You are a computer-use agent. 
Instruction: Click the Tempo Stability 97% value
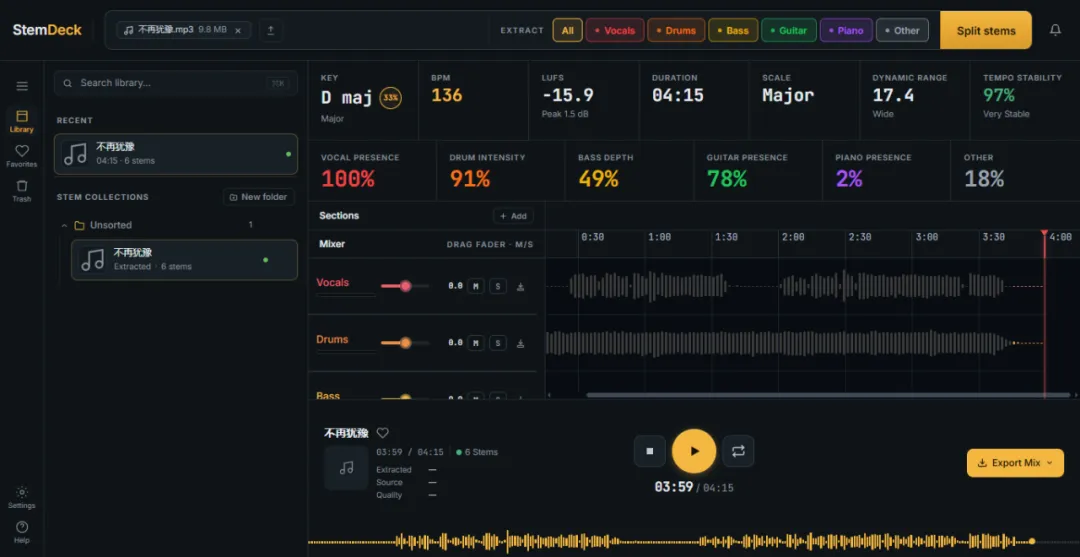(999, 95)
